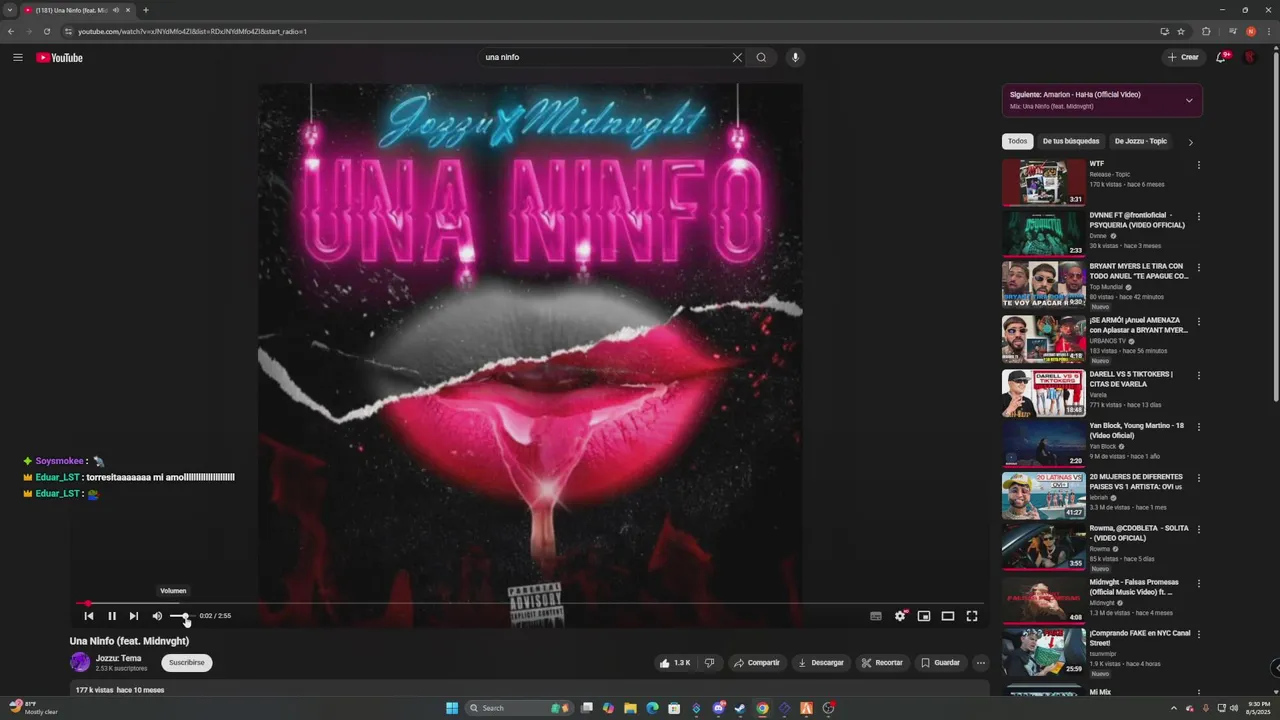Screen dimensions: 1280x720
Task: Open more actions ellipsis under video
Action: point(981,663)
